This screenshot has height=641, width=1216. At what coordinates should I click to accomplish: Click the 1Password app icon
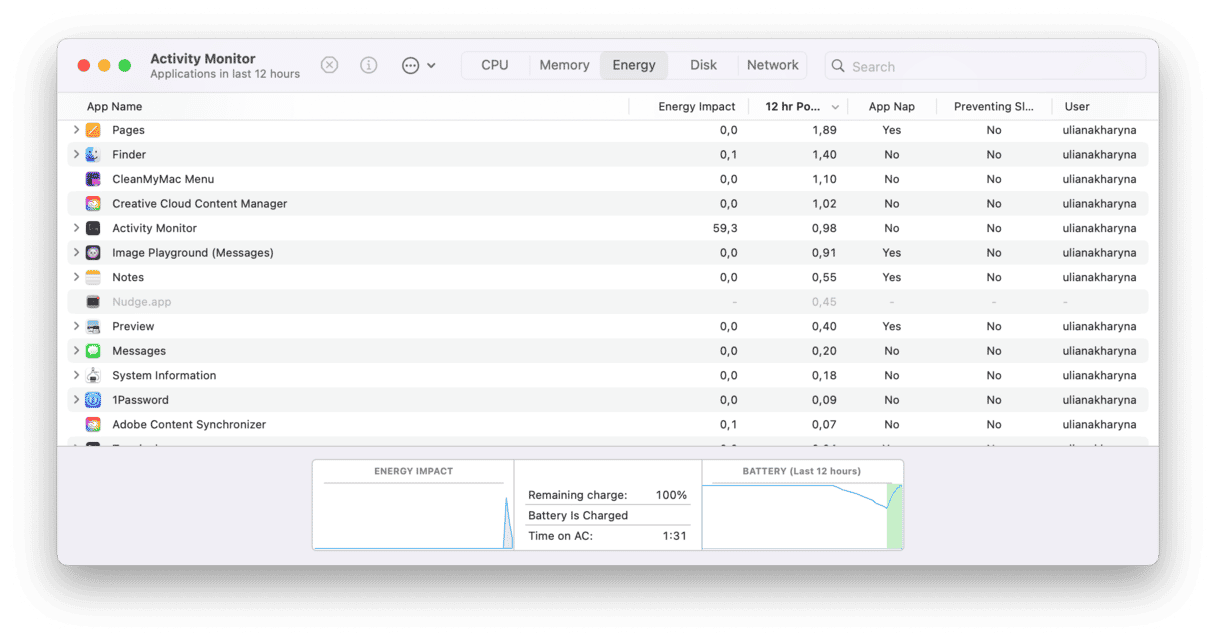(x=93, y=400)
